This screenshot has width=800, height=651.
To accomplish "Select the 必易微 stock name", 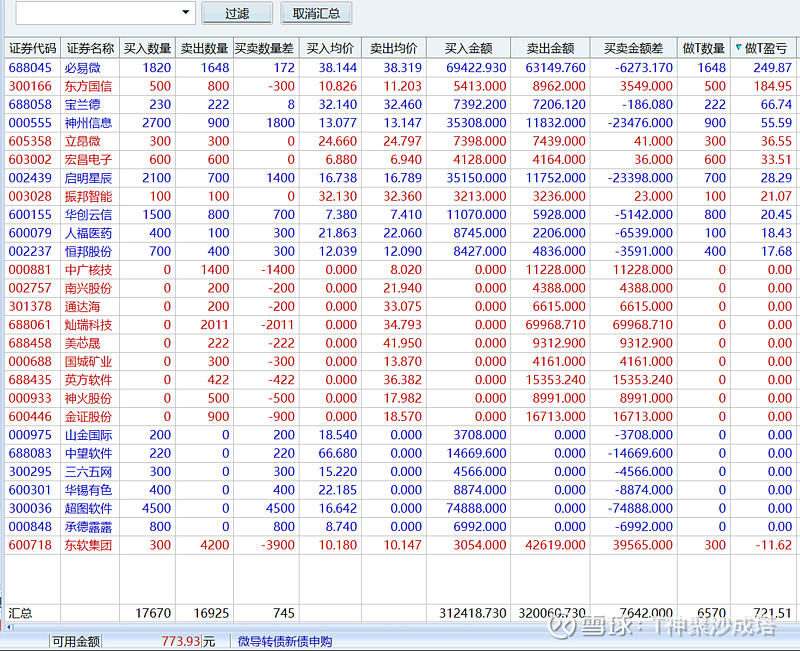I will point(83,68).
